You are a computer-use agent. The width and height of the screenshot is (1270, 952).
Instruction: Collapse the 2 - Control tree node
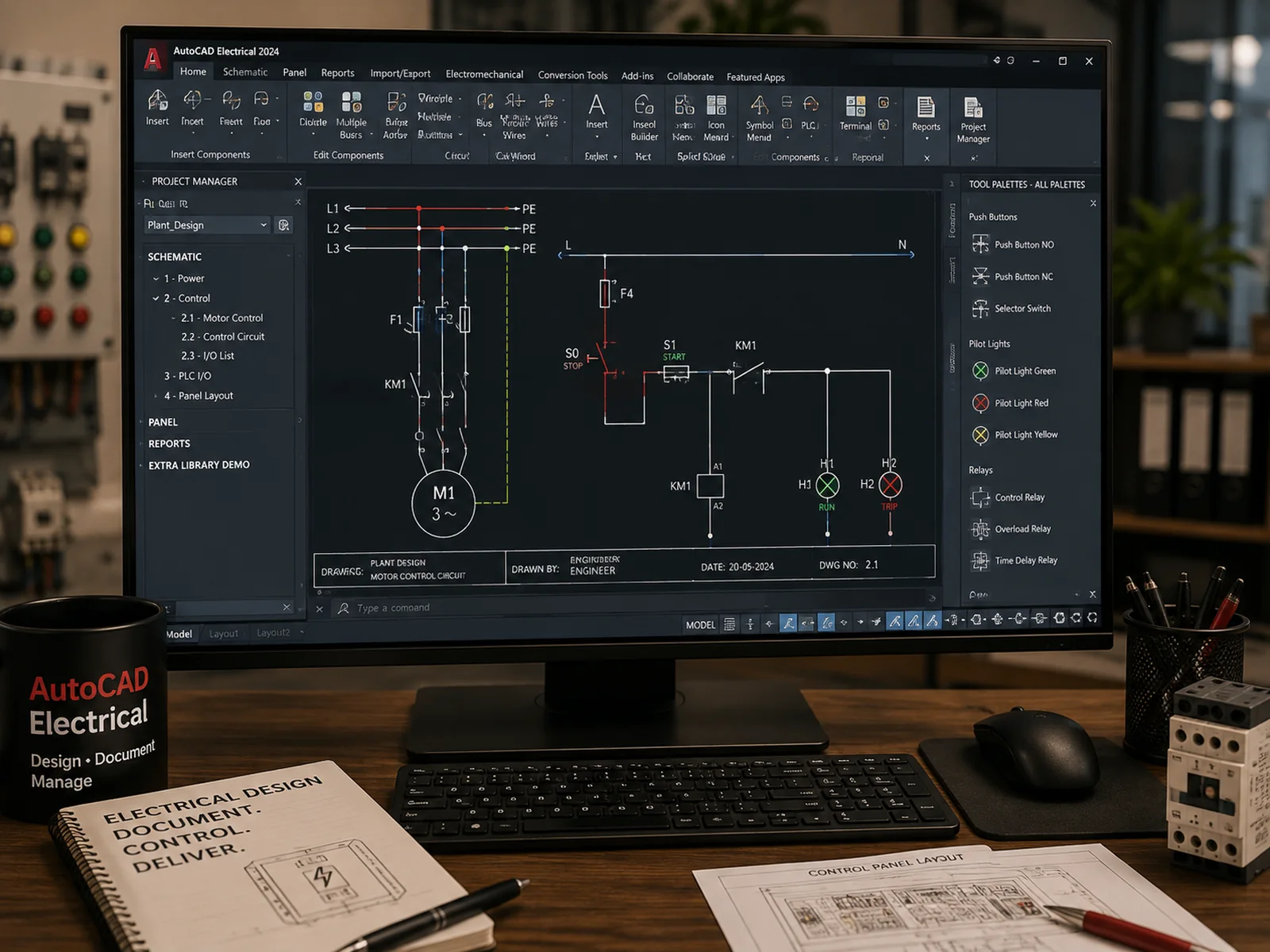[156, 298]
